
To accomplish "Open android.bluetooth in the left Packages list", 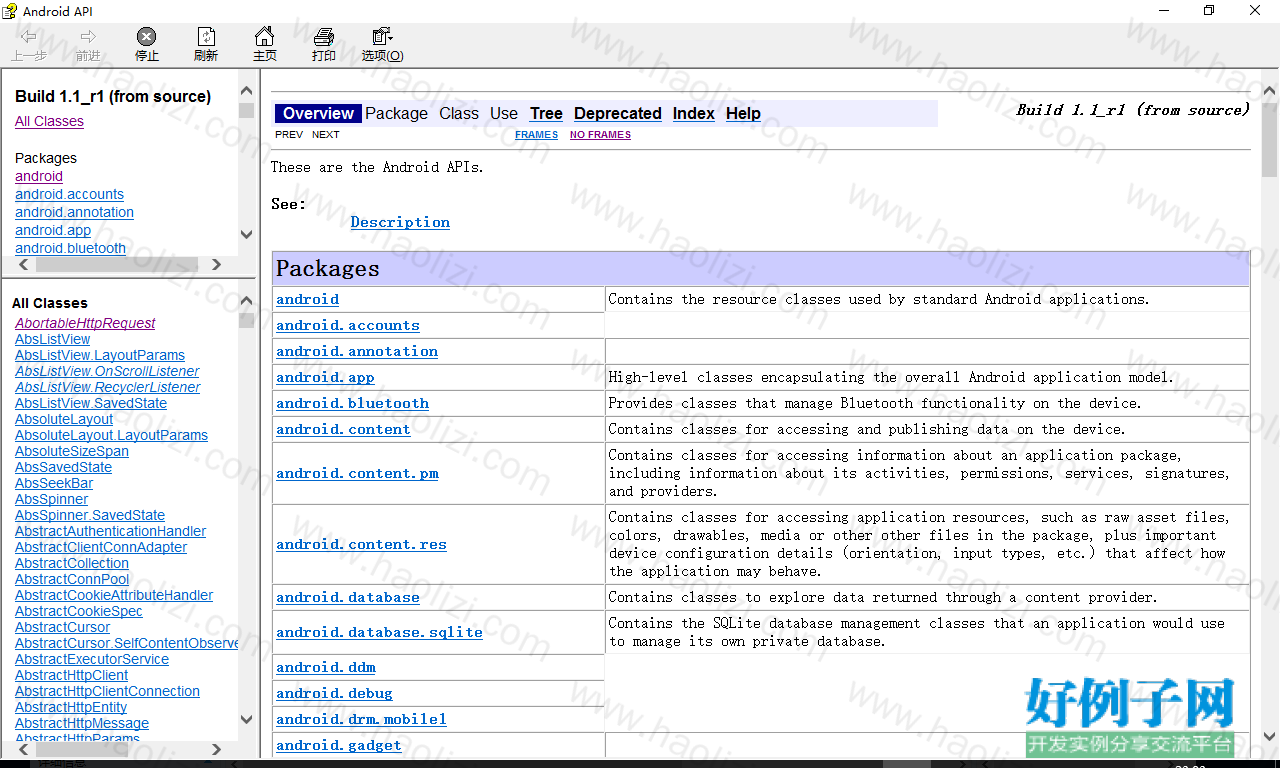I will click(70, 248).
